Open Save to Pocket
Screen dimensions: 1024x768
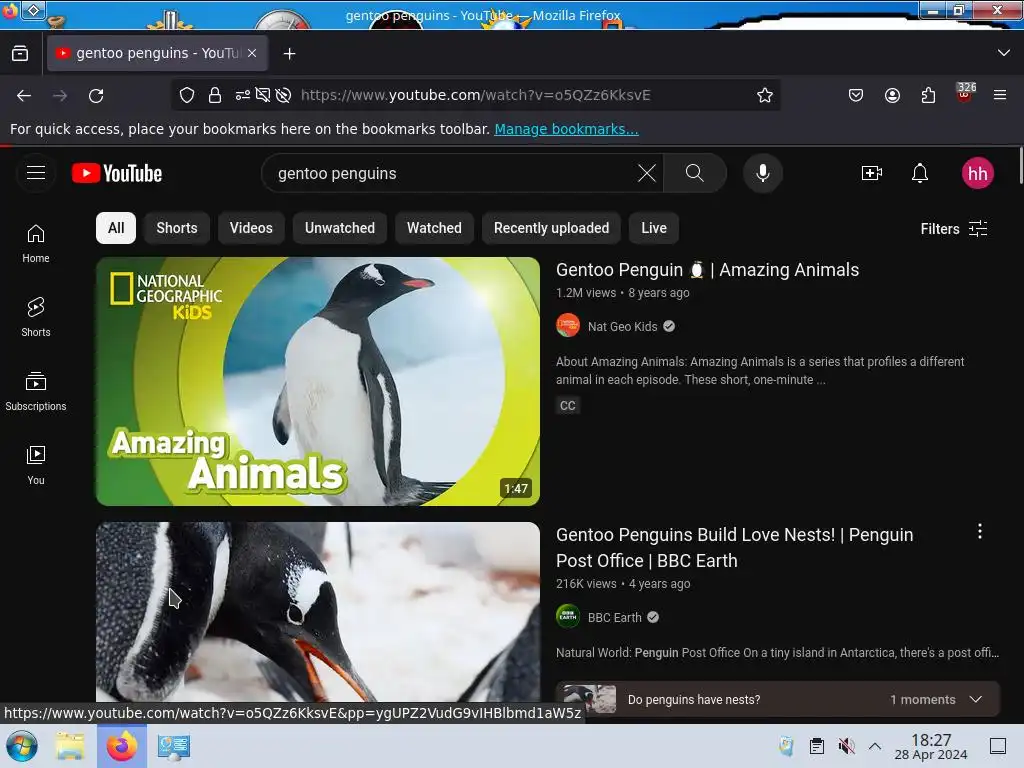856,95
